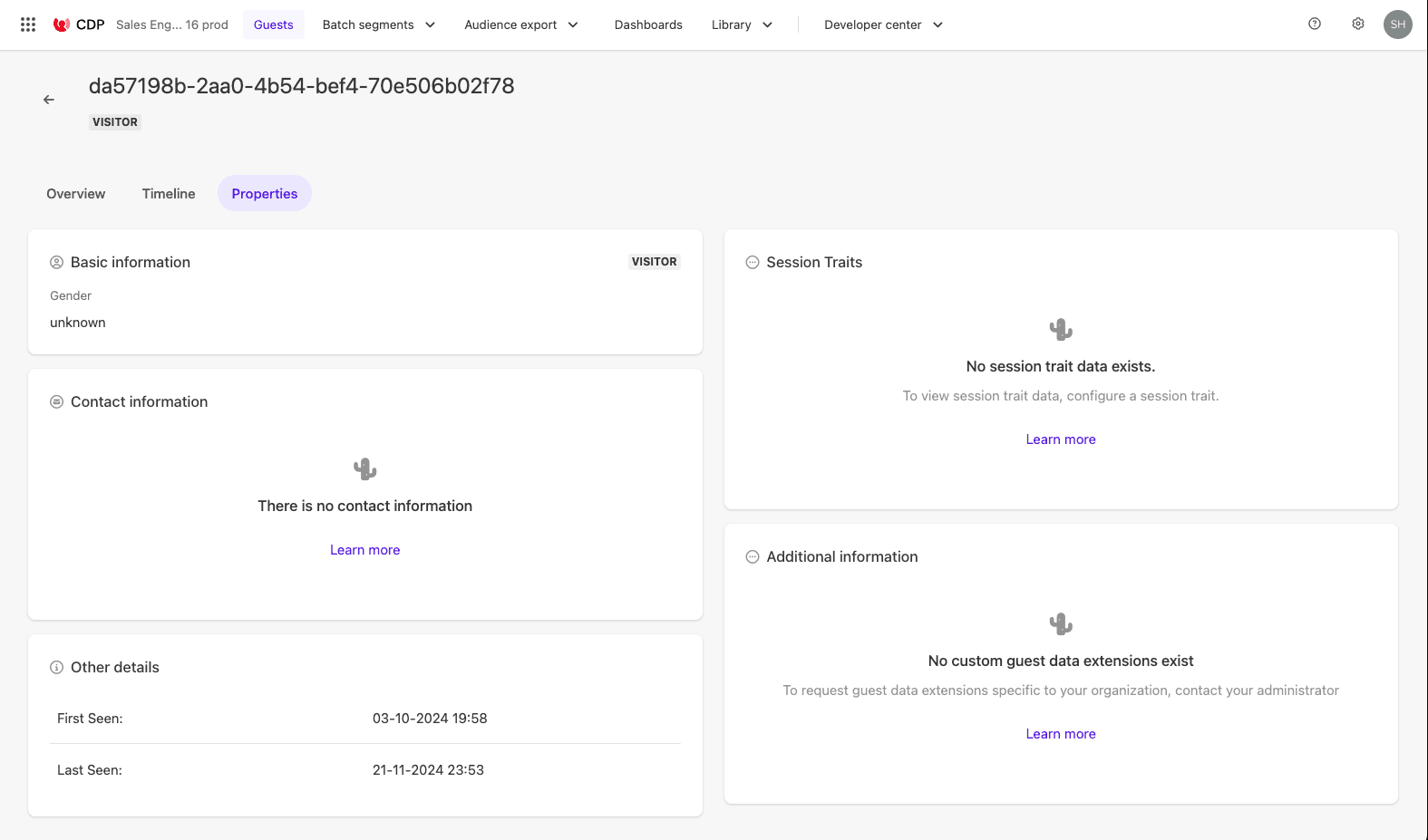The width and height of the screenshot is (1428, 840).
Task: Click Learn more under Additional information
Action: pos(1061,734)
